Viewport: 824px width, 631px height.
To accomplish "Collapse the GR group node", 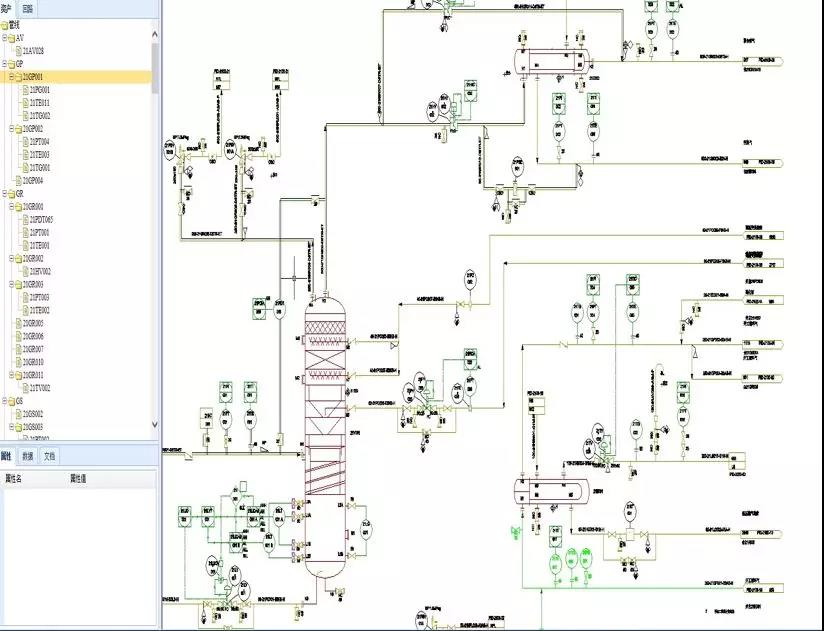I will click(4, 193).
